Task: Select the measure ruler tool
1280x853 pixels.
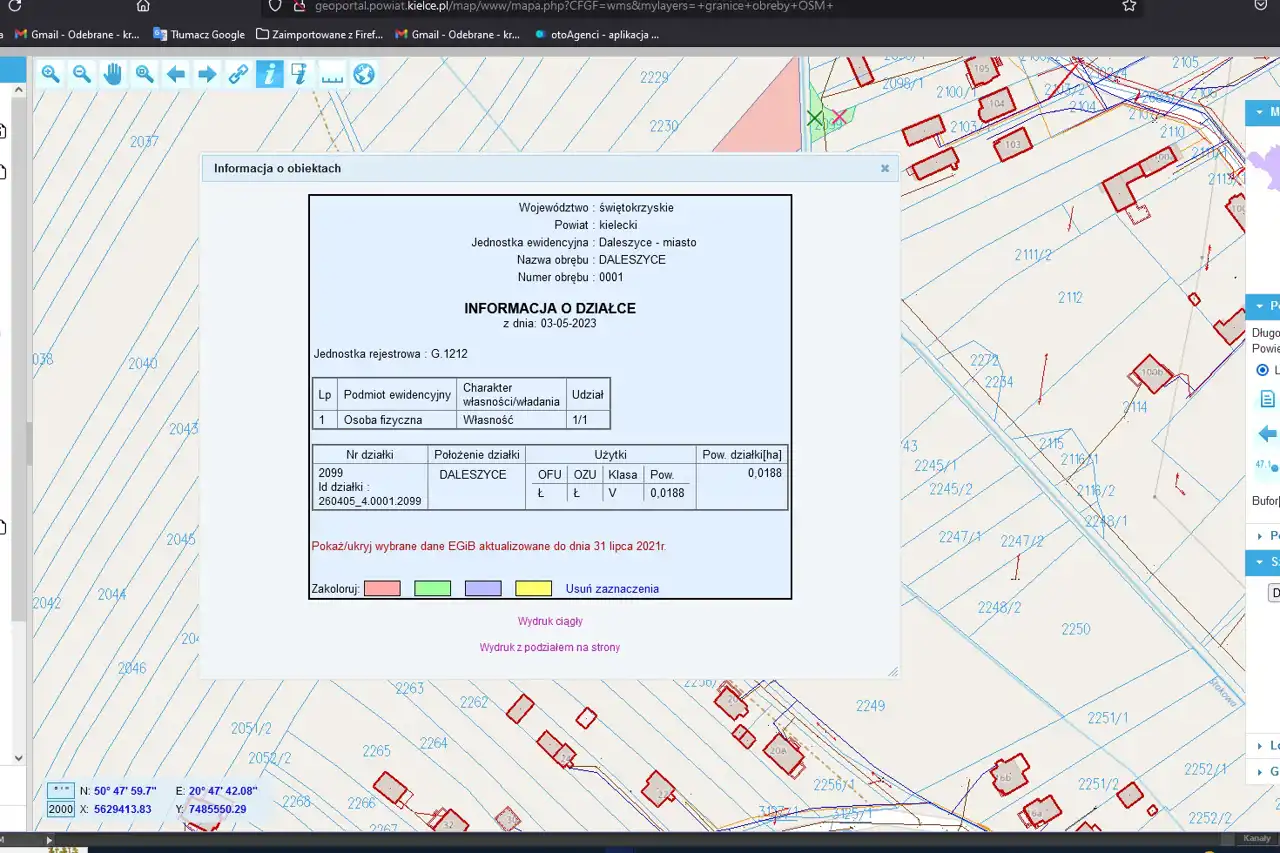Action: (x=331, y=74)
